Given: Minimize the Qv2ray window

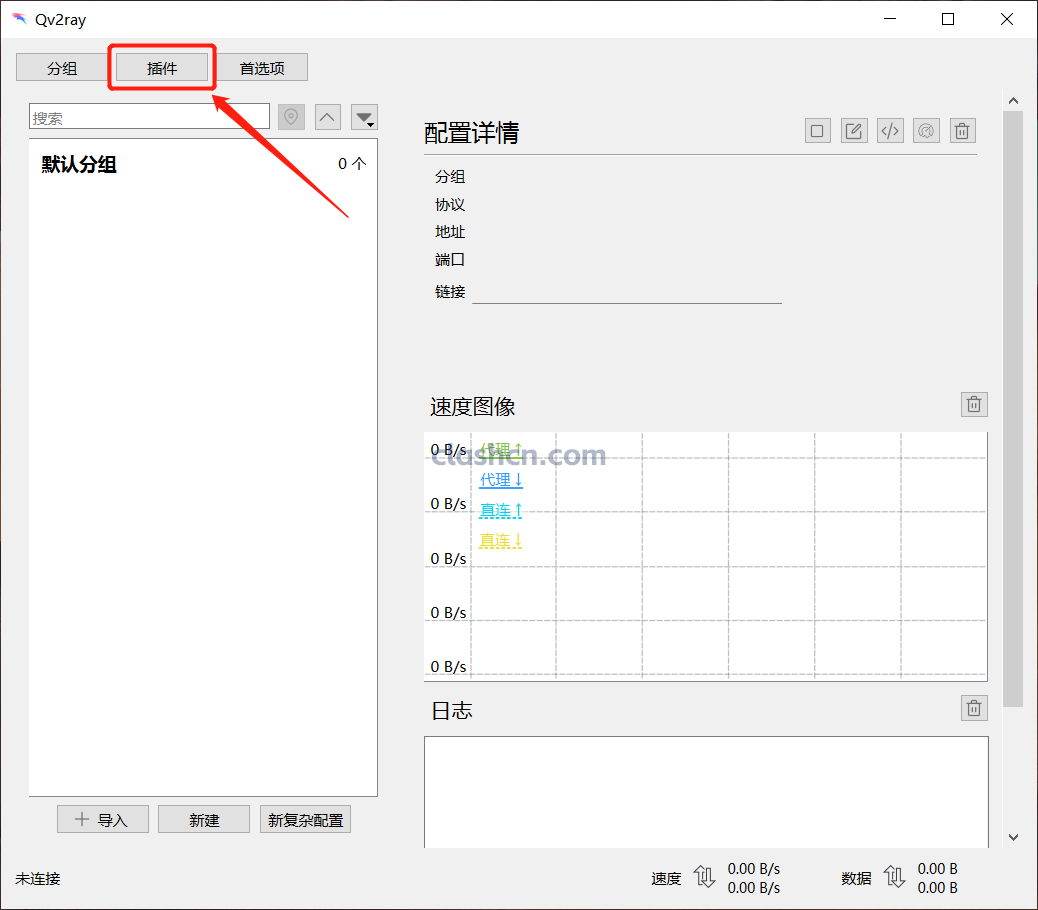Looking at the screenshot, I should tap(890, 19).
